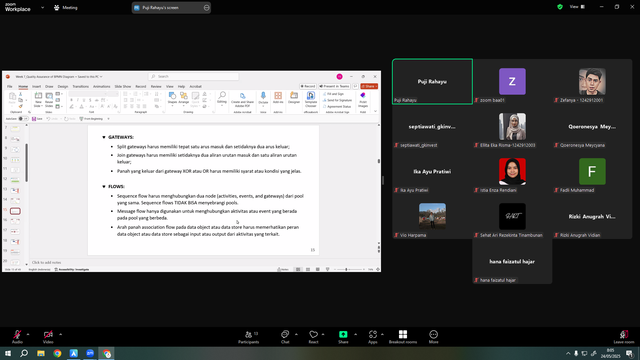Click Fill and Sign in Acrobat group
The height and width of the screenshot is (360, 640).
[333, 94]
